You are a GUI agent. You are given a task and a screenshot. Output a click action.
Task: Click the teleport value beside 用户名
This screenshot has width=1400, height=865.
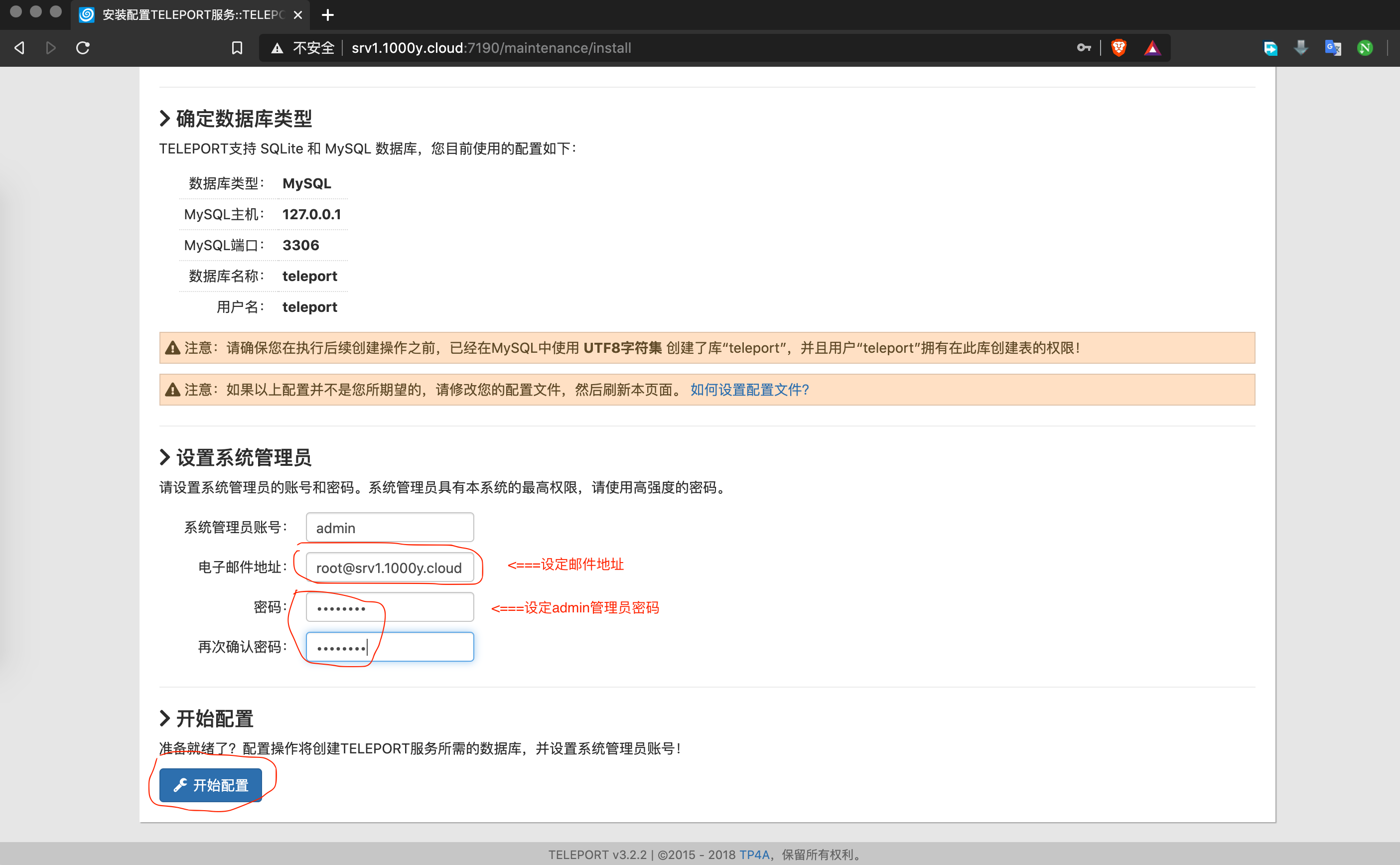point(310,307)
